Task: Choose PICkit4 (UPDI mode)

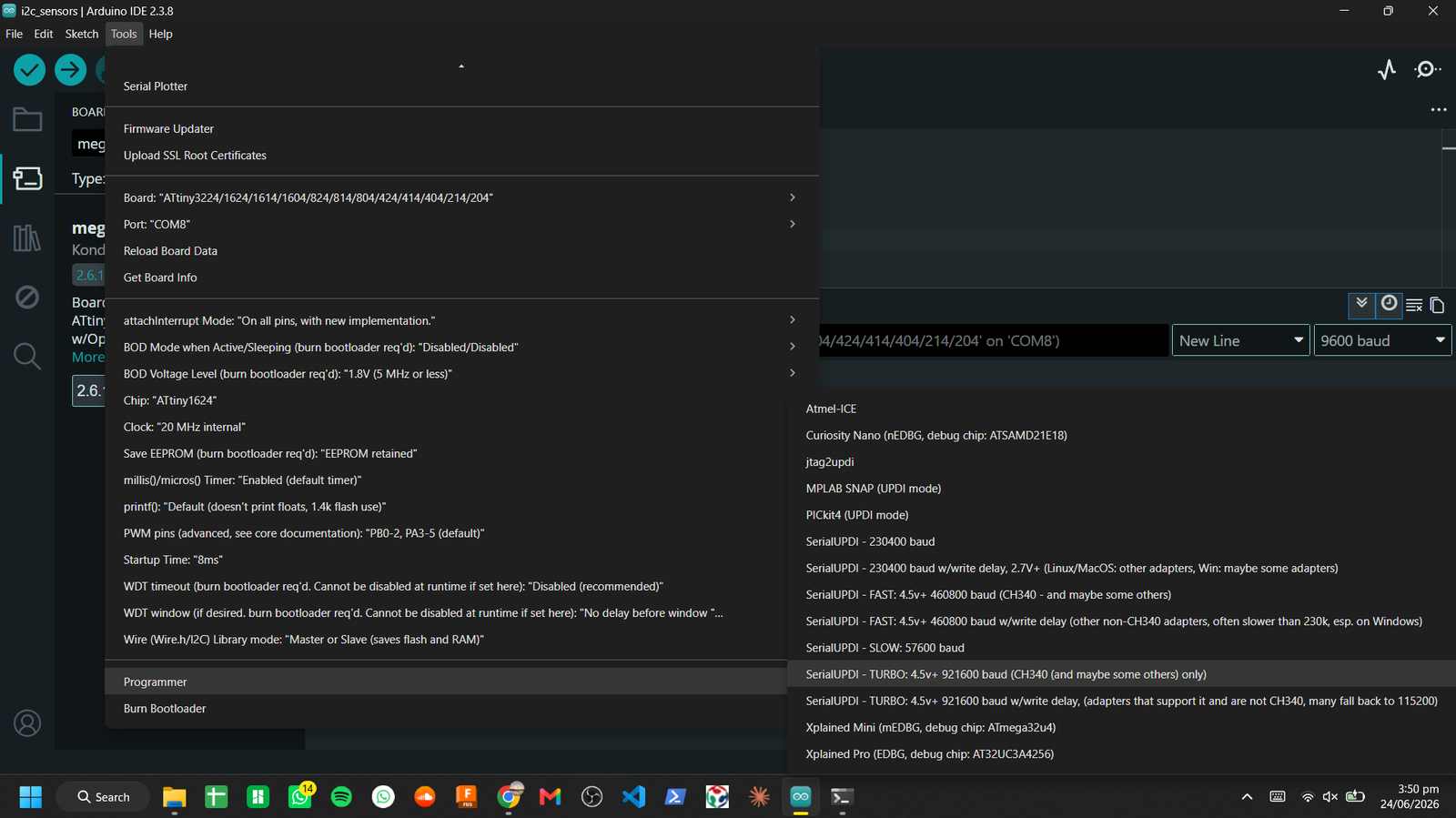Action: click(1121, 515)
